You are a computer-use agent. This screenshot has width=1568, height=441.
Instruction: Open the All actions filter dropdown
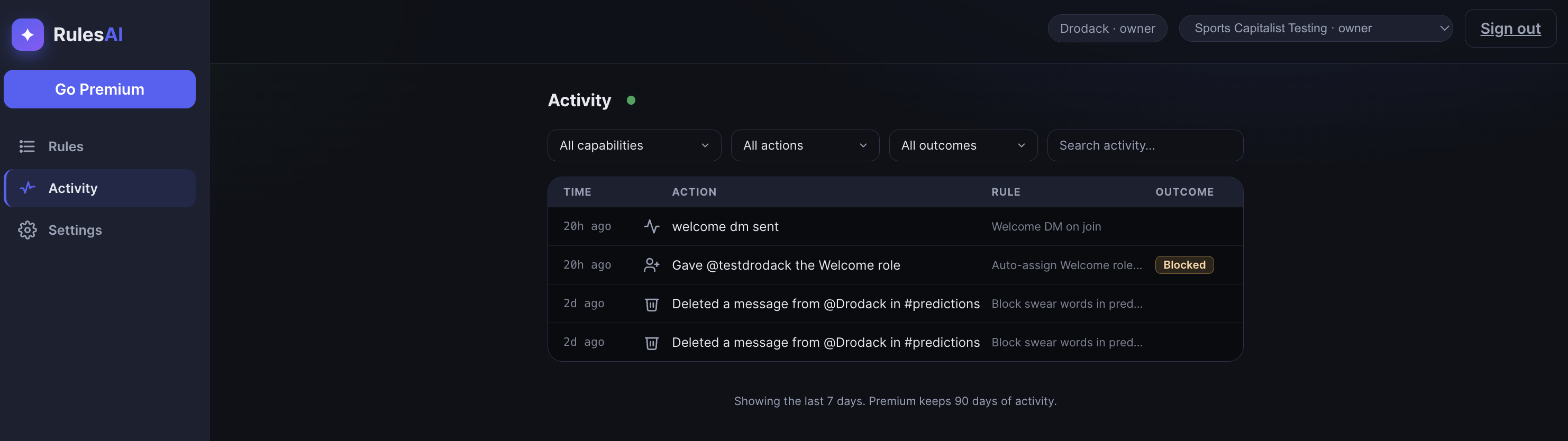(x=805, y=145)
